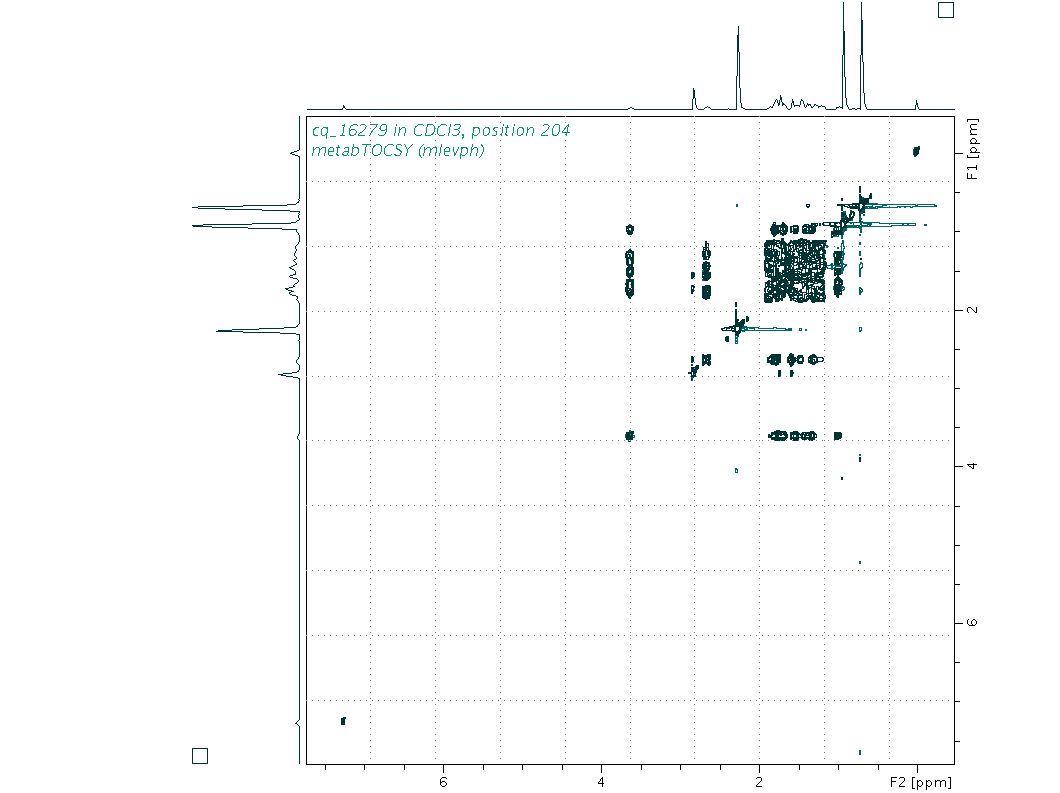Click the '2' tick label on F2 axis
This screenshot has width=1060, height=793.
tap(759, 782)
